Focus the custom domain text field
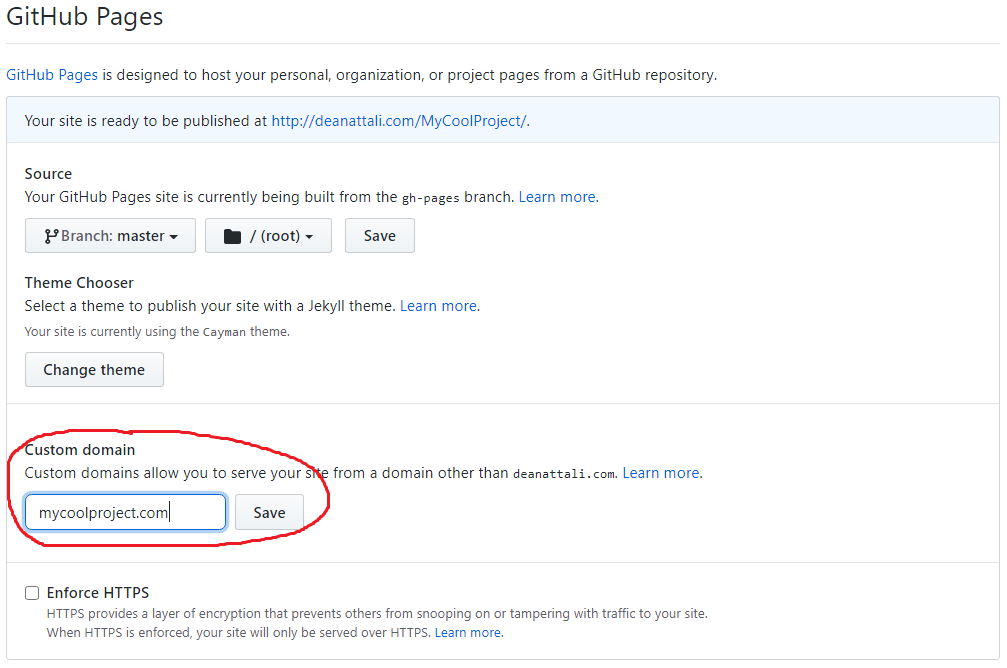The width and height of the screenshot is (1007, 668). pos(126,512)
